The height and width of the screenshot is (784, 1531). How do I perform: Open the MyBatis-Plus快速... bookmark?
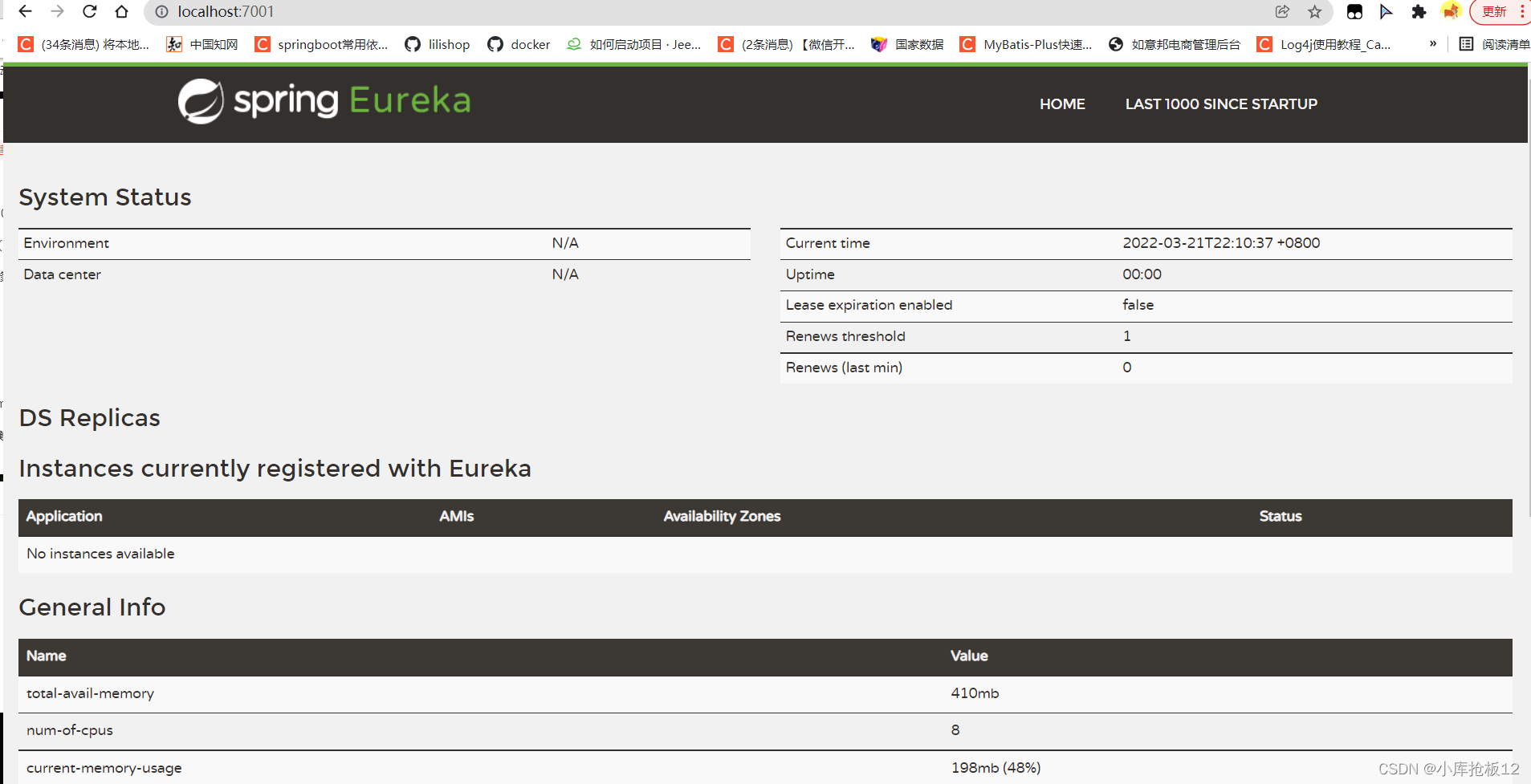click(1026, 44)
